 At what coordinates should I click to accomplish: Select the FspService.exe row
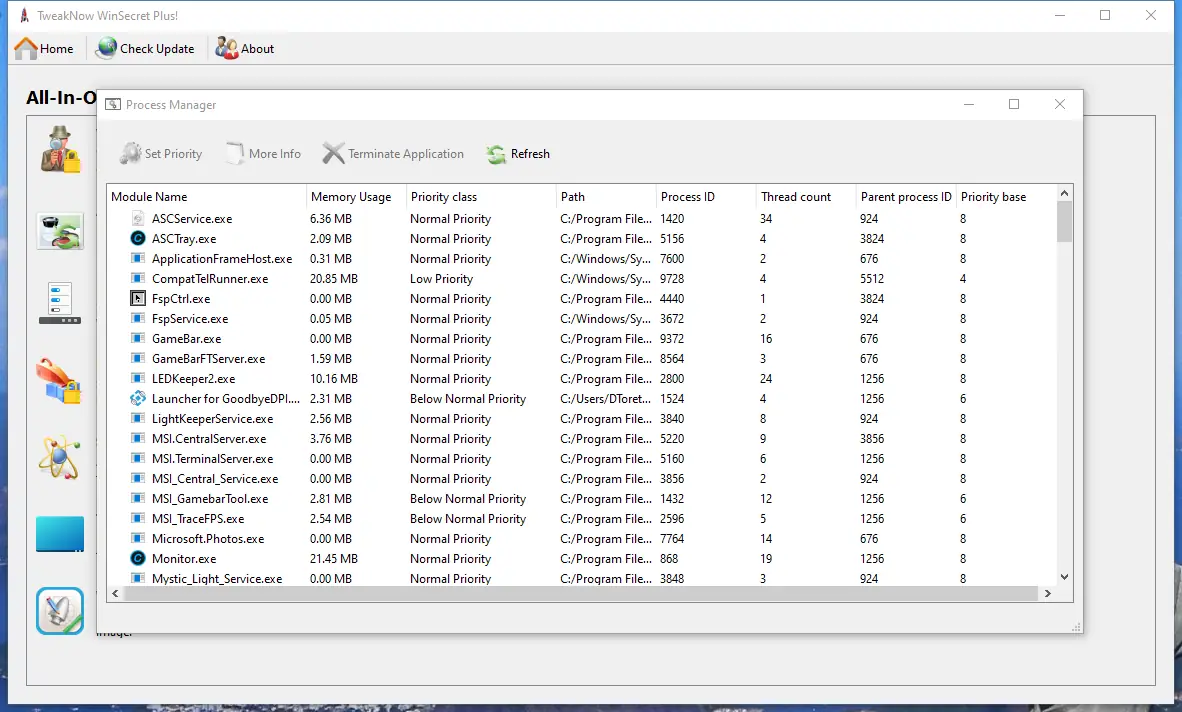click(581, 319)
